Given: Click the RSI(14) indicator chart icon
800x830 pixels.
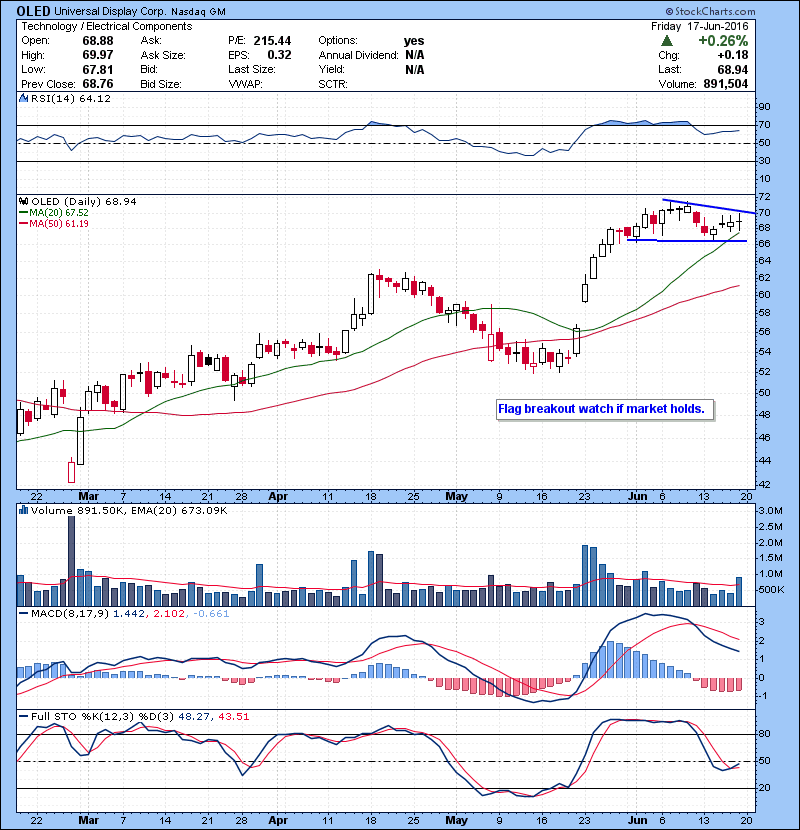Looking at the screenshot, I should tap(23, 98).
